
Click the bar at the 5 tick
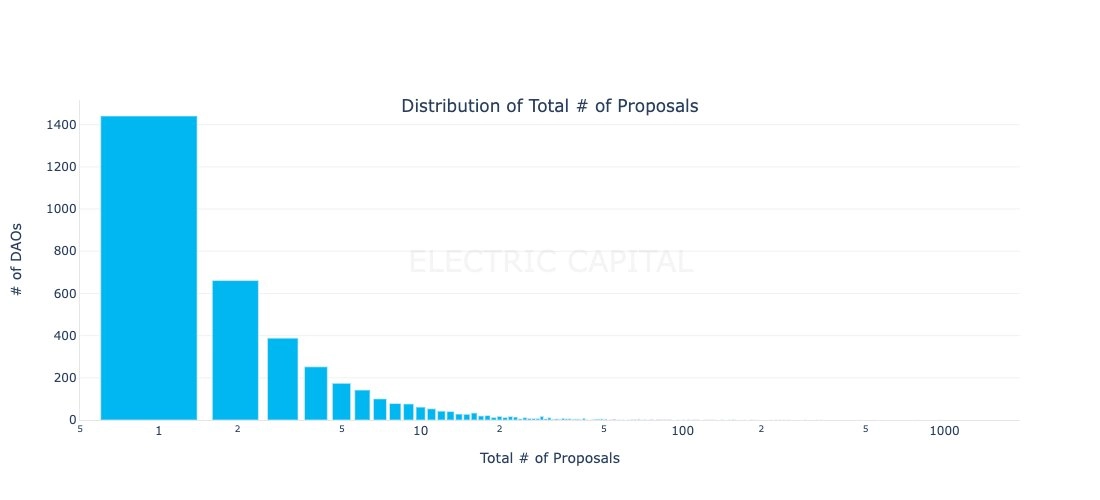342,402
